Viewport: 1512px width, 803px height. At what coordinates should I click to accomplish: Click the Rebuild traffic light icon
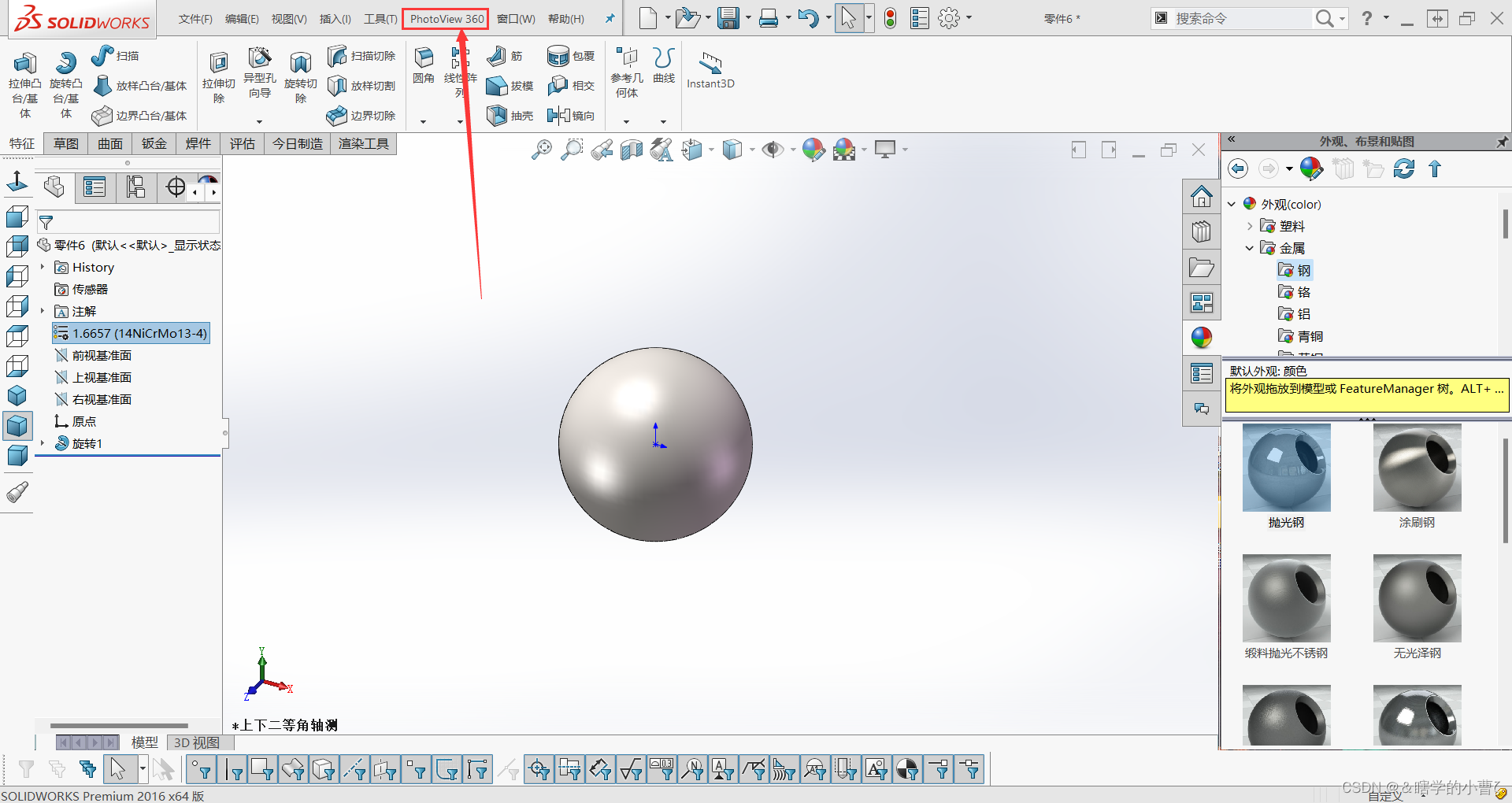point(890,18)
